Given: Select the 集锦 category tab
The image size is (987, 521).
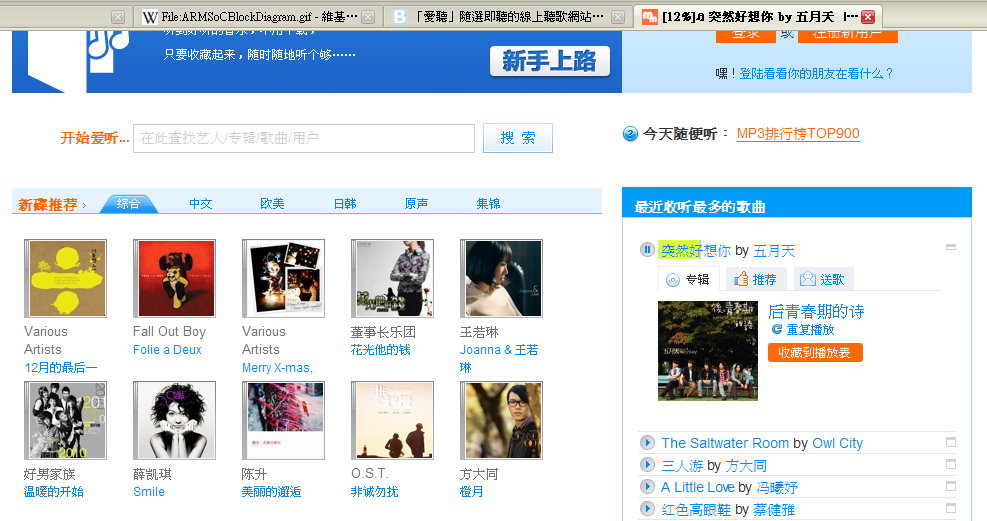Looking at the screenshot, I should click(488, 204).
